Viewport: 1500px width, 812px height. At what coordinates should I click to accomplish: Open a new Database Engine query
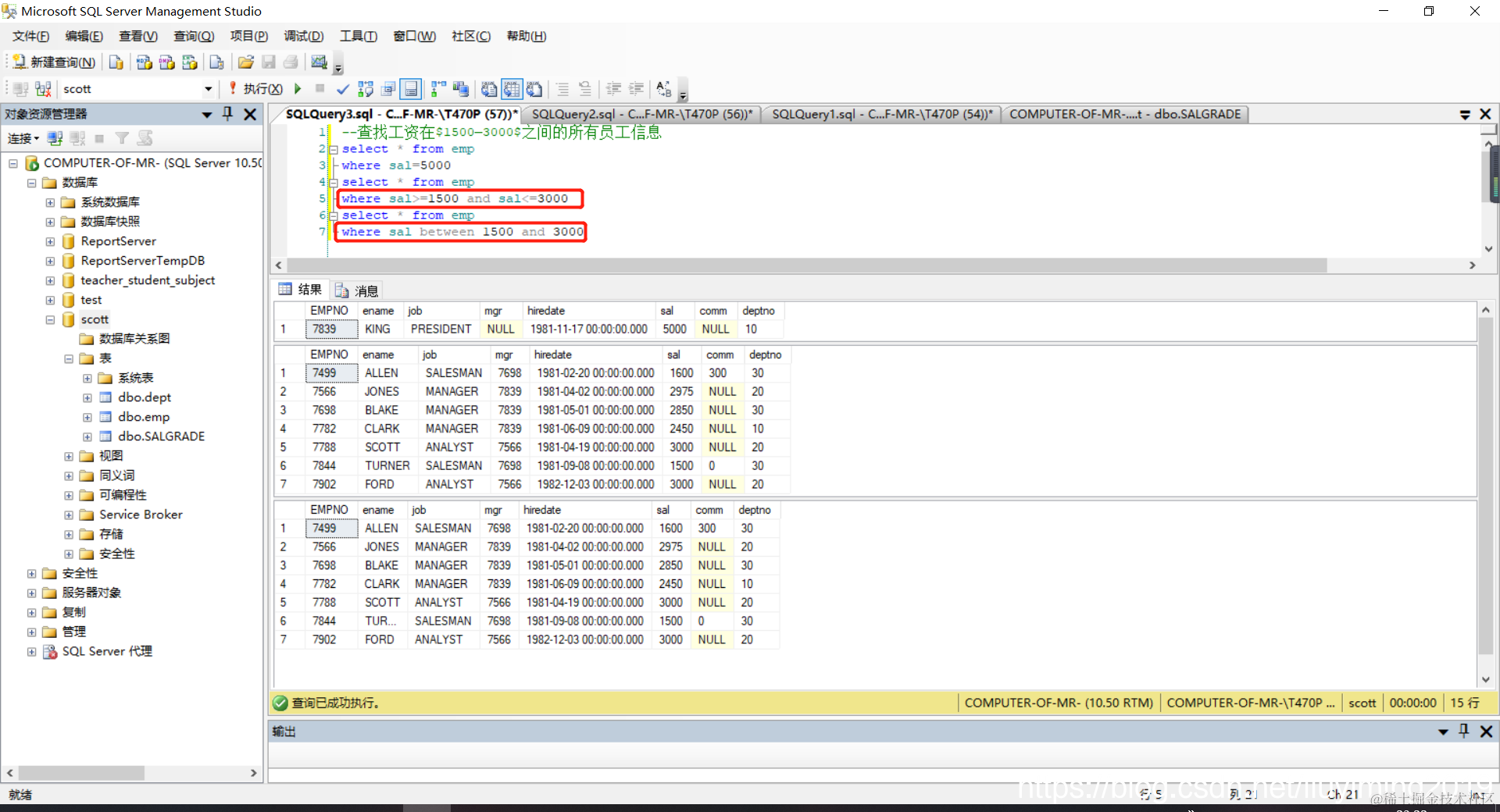pyautogui.click(x=116, y=62)
